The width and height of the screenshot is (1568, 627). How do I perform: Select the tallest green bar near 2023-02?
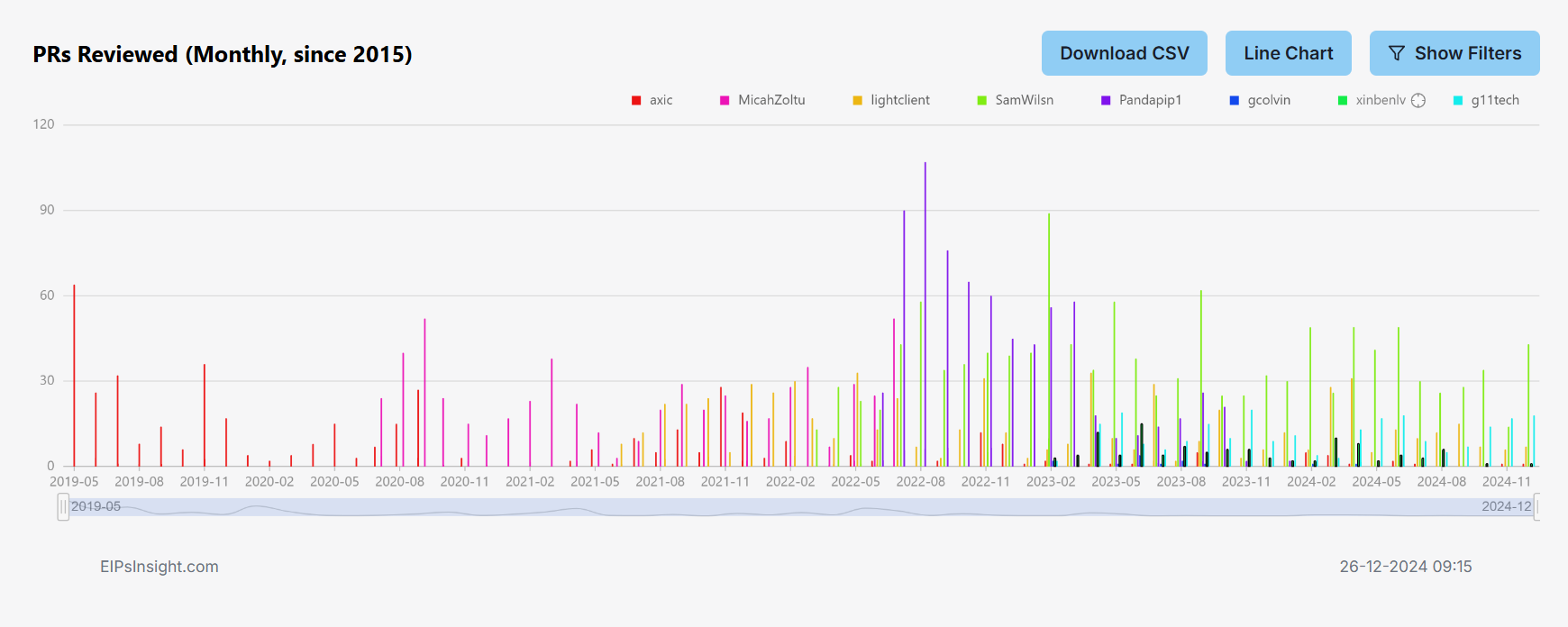point(1049,342)
